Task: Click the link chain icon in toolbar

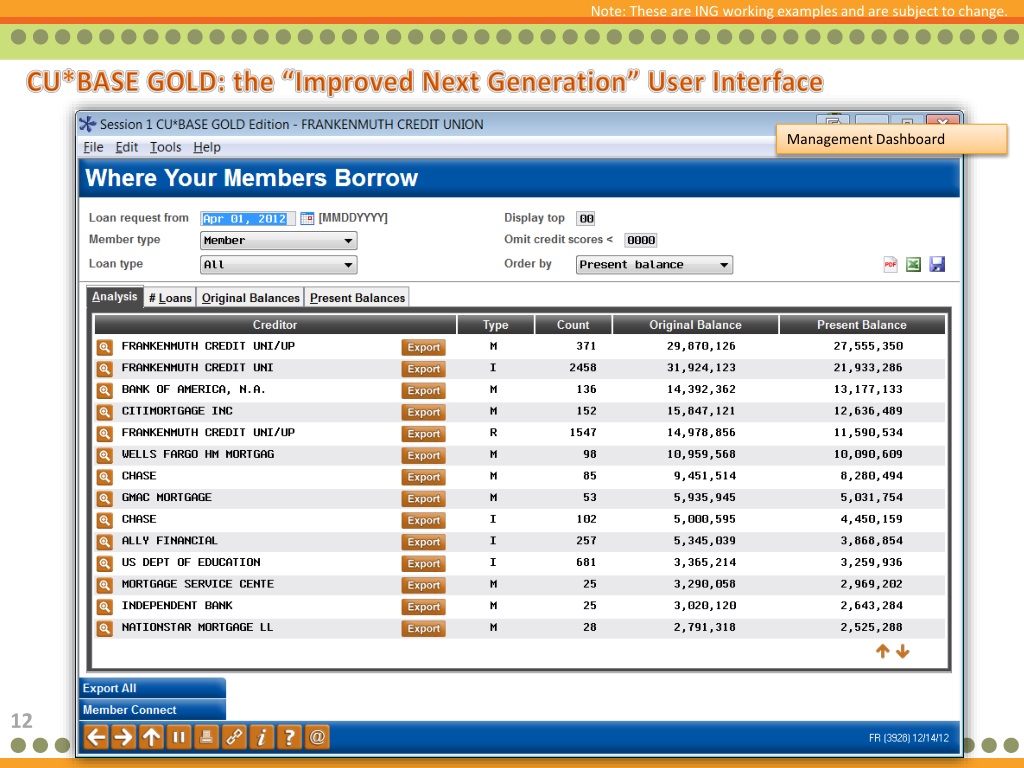Action: click(x=234, y=737)
